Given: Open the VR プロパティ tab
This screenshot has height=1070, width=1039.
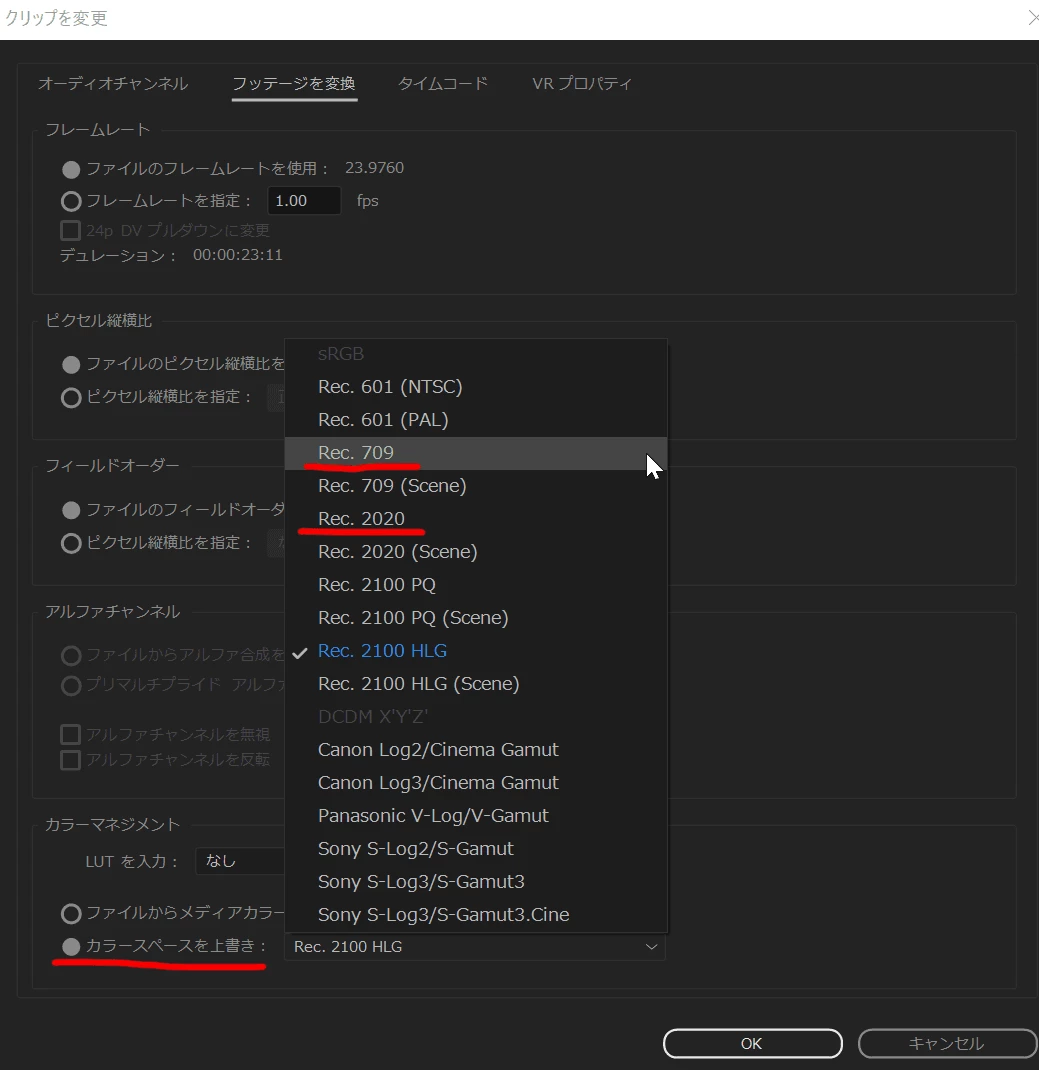Looking at the screenshot, I should click(582, 83).
